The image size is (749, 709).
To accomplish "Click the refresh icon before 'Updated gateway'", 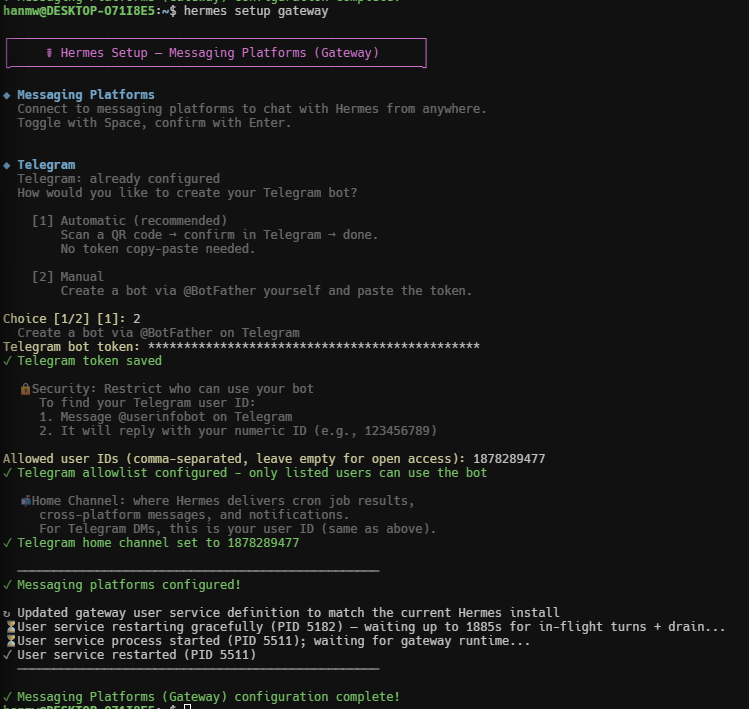I will pos(7,613).
